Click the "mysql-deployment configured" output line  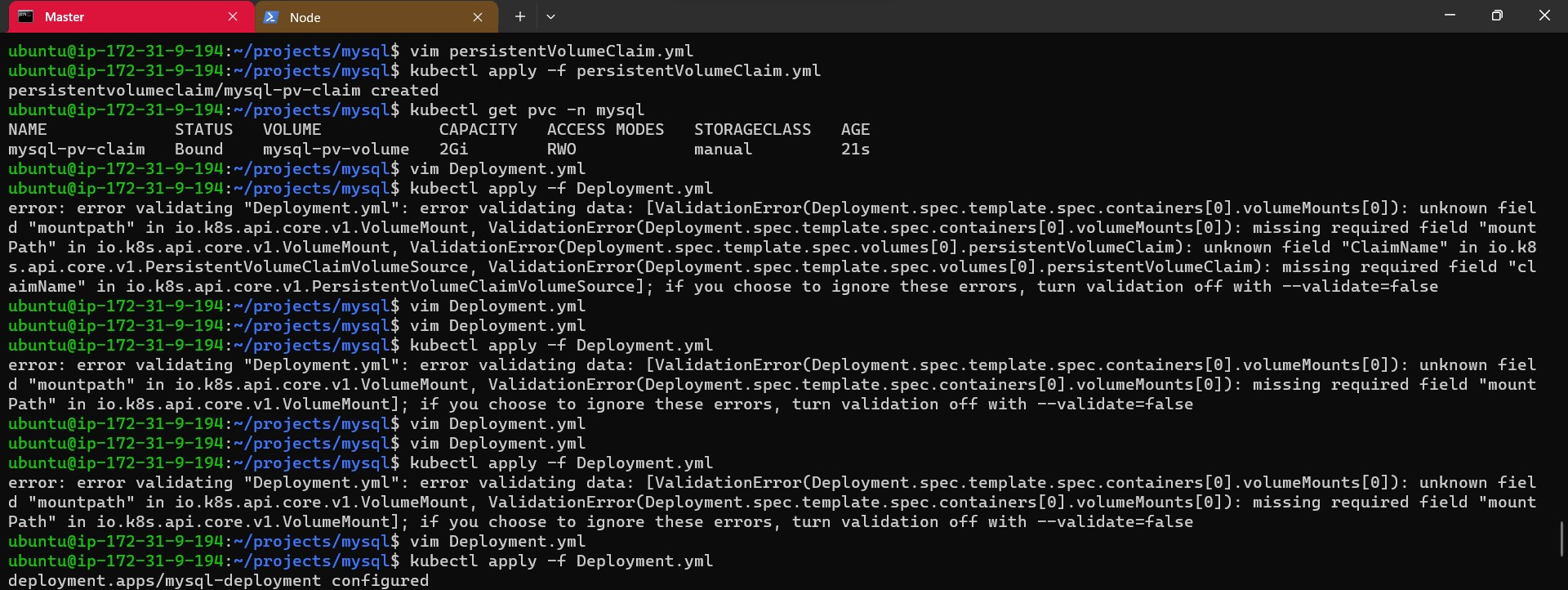pyautogui.click(x=218, y=580)
